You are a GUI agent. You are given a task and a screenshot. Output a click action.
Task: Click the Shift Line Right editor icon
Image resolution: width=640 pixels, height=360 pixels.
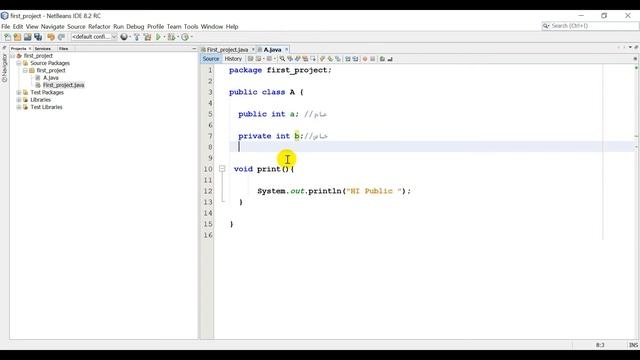click(x=356, y=59)
